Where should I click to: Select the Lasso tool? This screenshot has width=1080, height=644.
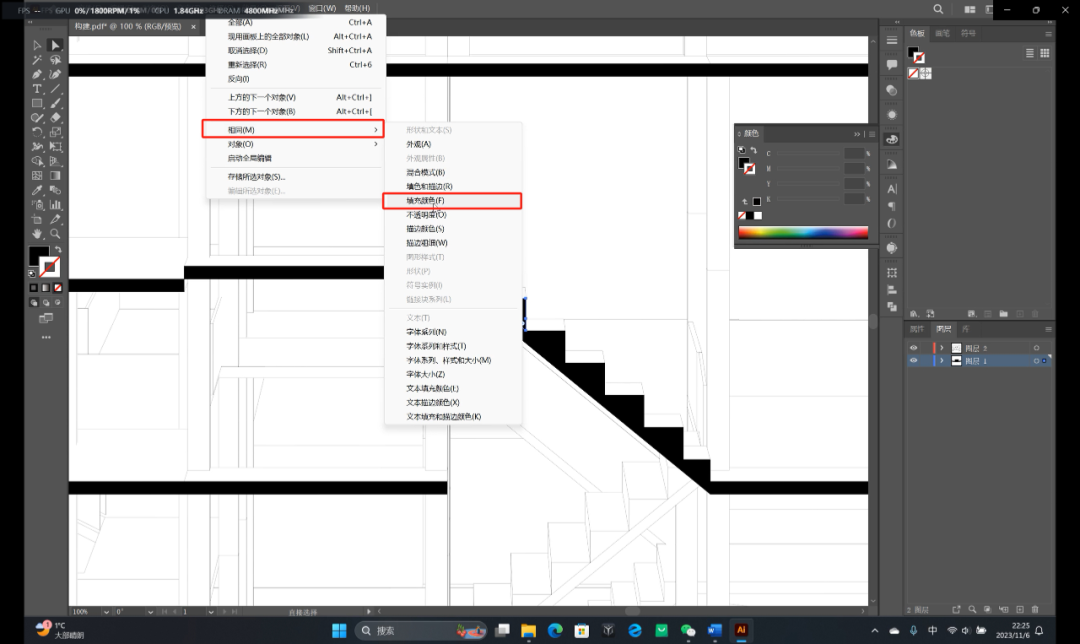tap(55, 60)
